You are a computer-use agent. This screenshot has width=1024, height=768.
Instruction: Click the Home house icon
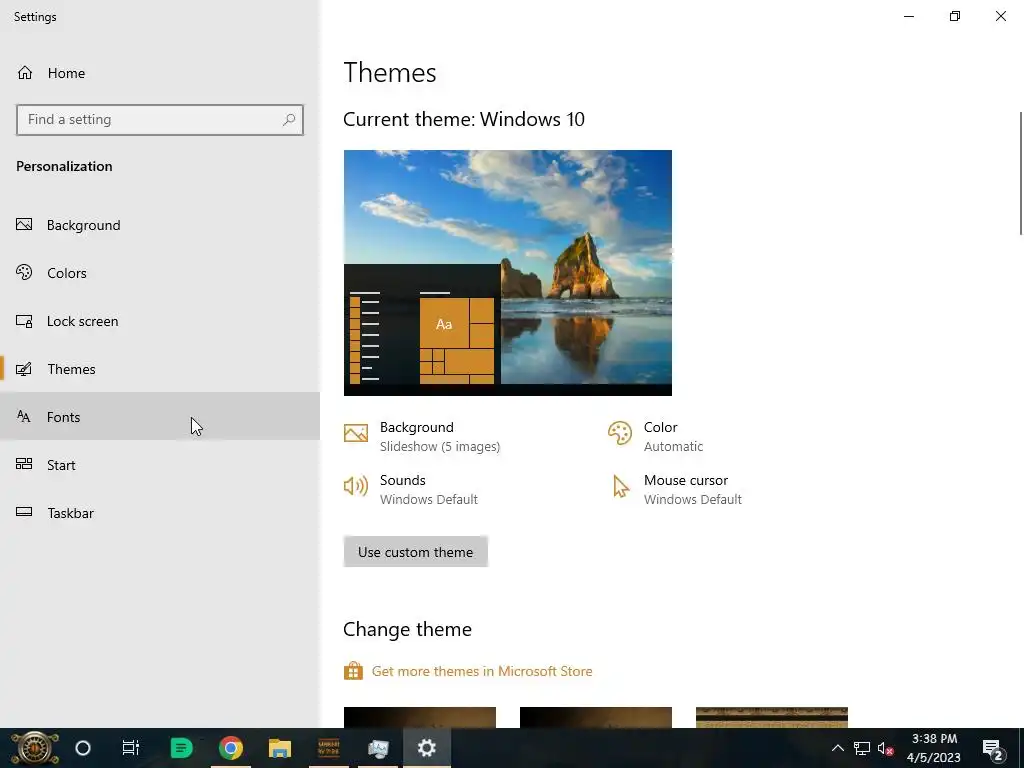click(x=25, y=72)
